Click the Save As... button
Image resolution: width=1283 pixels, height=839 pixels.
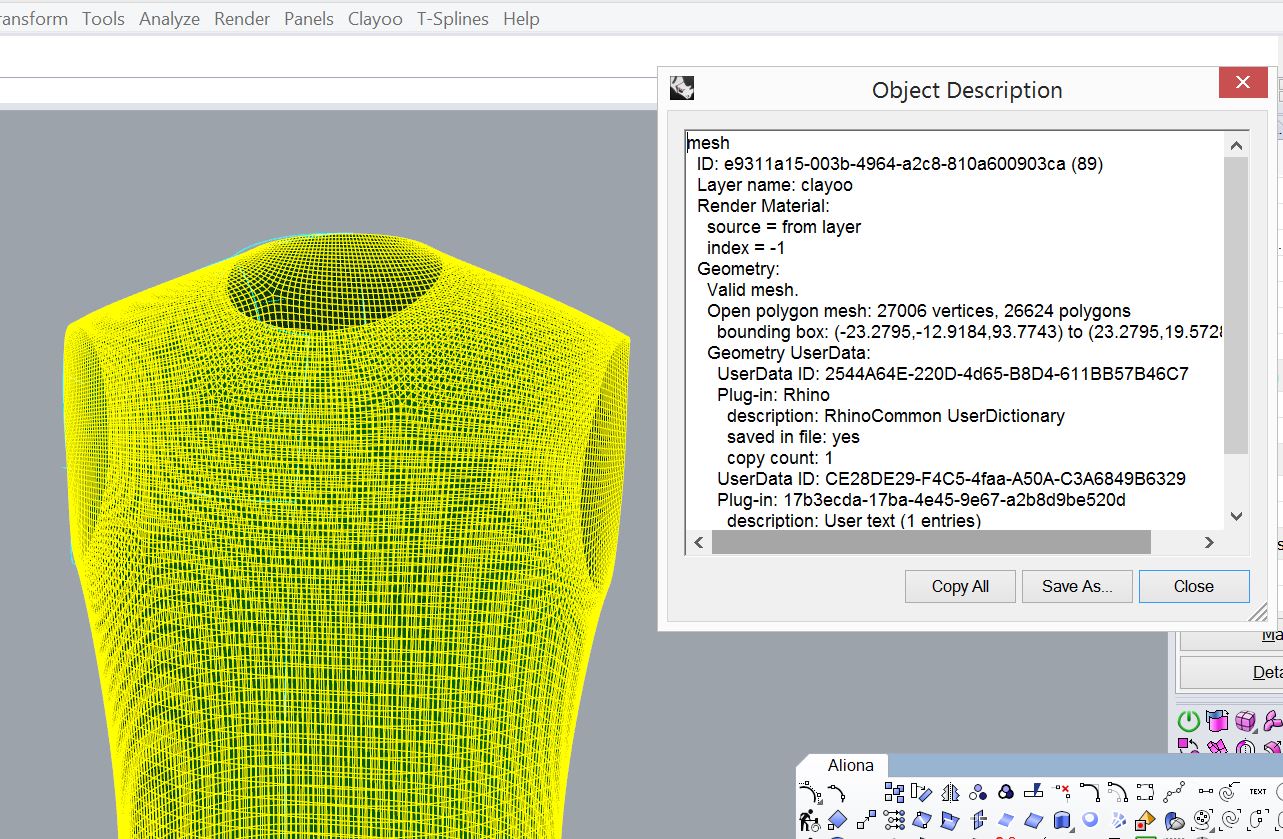1076,587
